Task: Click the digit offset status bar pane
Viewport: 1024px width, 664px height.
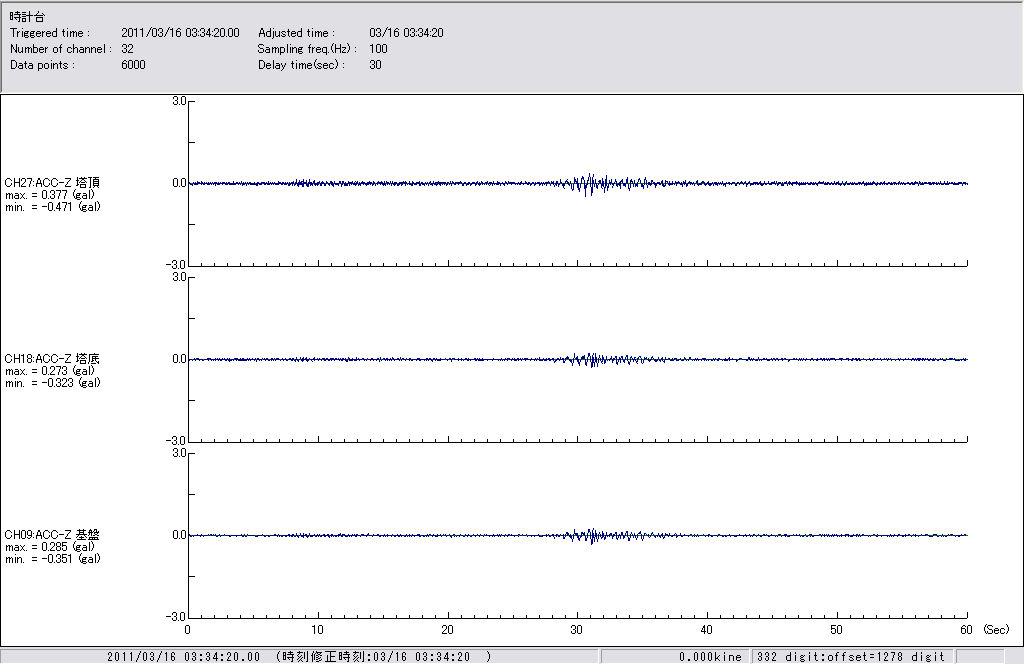Action: (x=850, y=657)
